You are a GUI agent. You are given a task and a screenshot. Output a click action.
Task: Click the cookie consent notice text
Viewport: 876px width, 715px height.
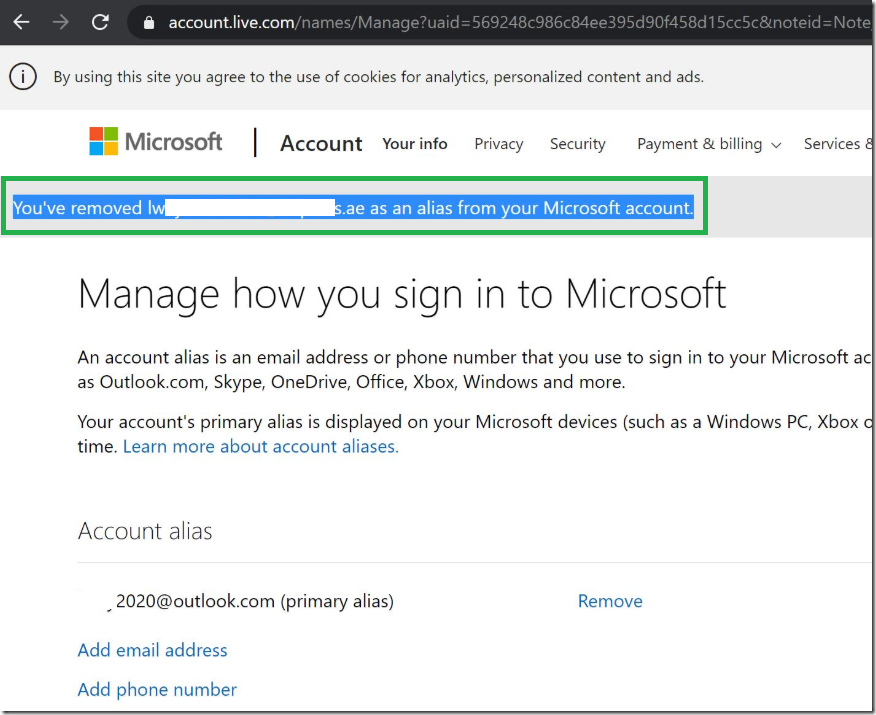click(379, 77)
